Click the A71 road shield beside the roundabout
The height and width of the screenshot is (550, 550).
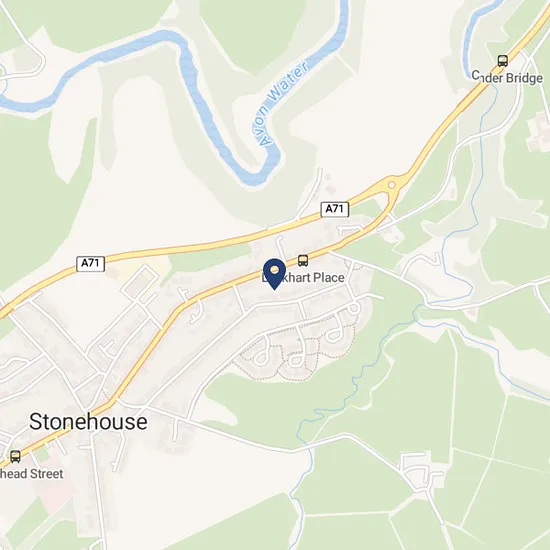click(x=335, y=209)
